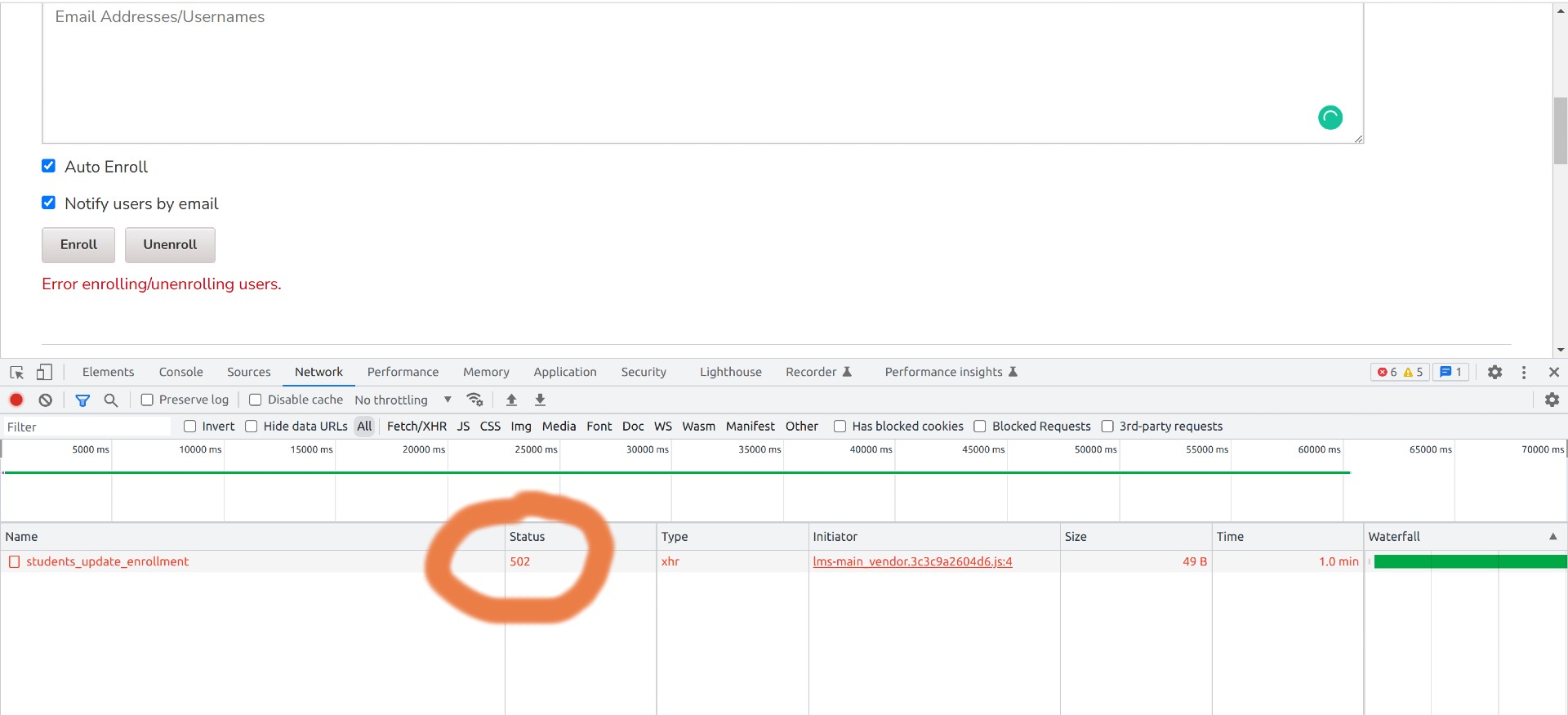Open DevTools settings gear icon
This screenshot has width=1568, height=715.
tap(1494, 372)
